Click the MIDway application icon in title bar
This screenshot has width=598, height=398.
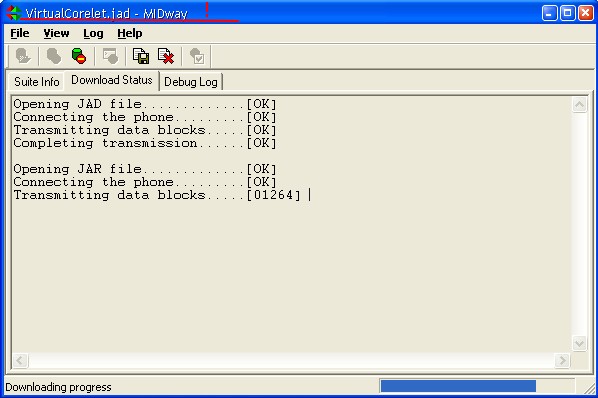tap(14, 13)
